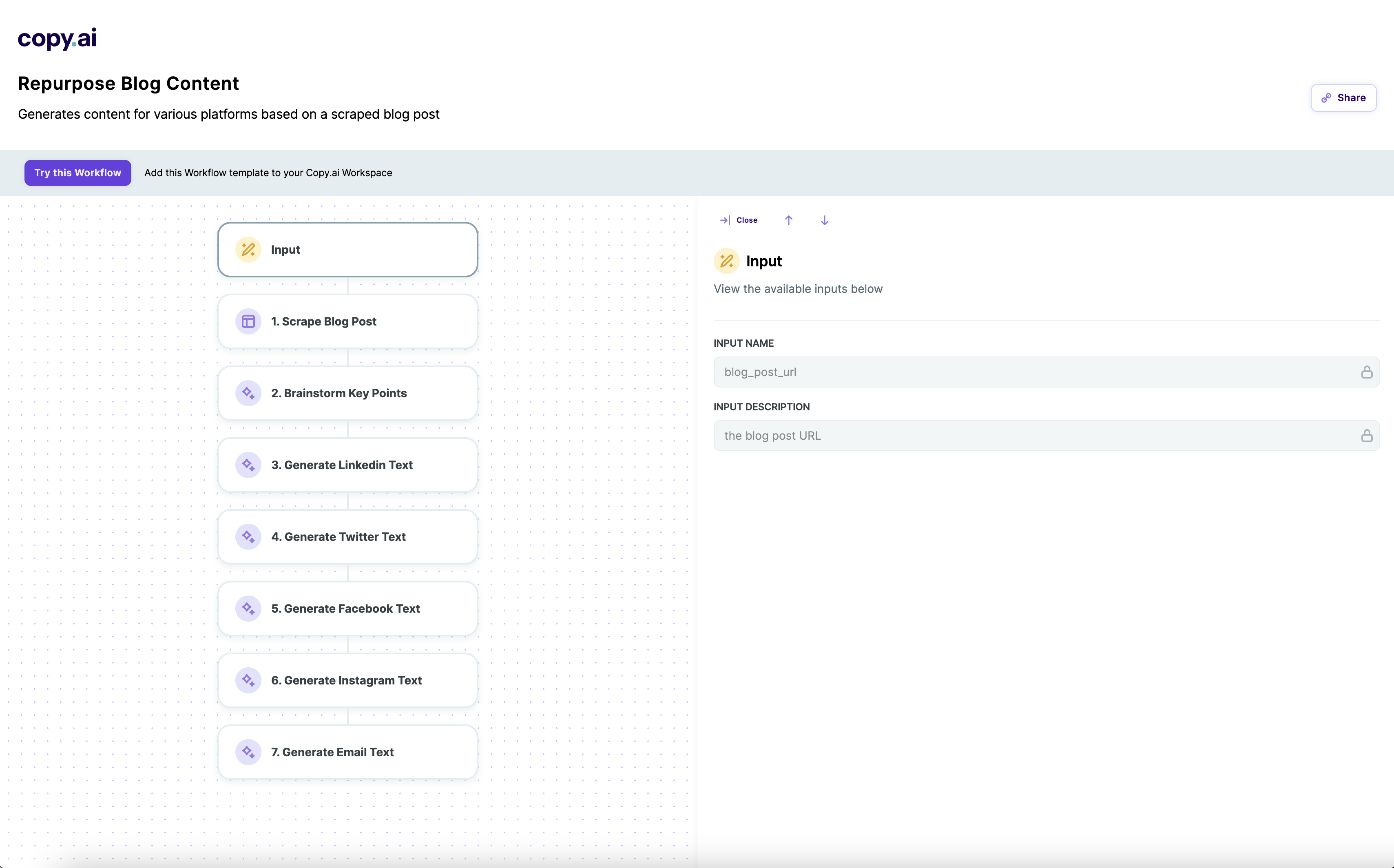Click the lock icon in Input Name field

tap(1366, 372)
